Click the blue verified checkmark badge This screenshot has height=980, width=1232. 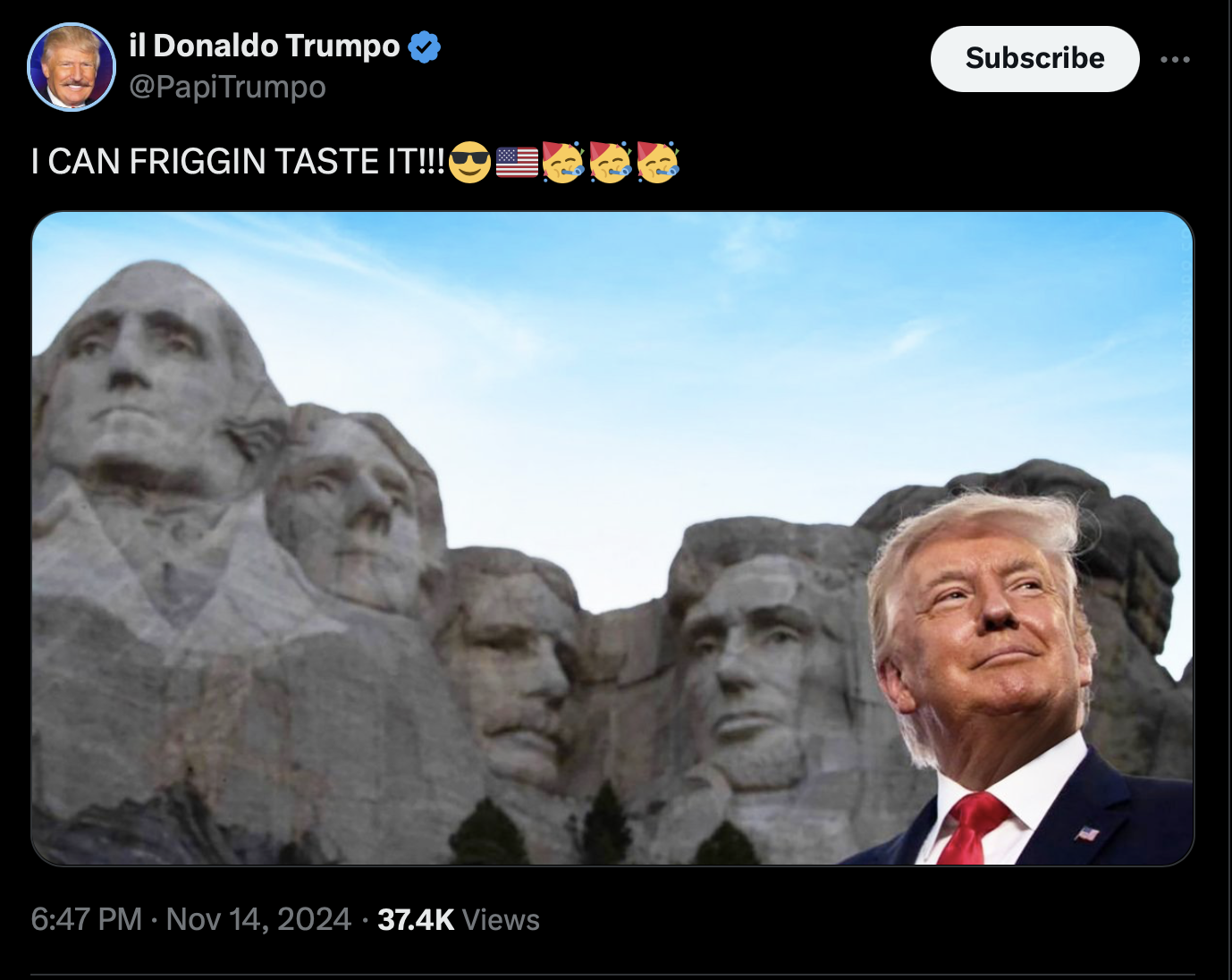425,46
